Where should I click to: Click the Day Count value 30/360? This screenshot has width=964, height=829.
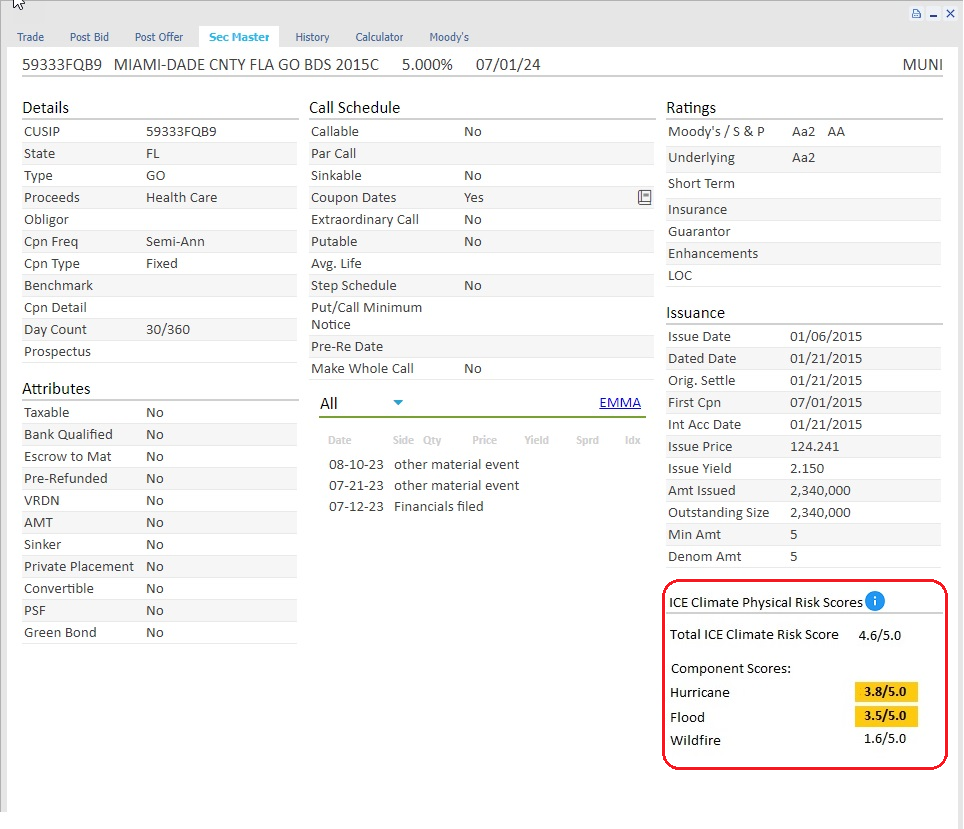click(x=168, y=330)
